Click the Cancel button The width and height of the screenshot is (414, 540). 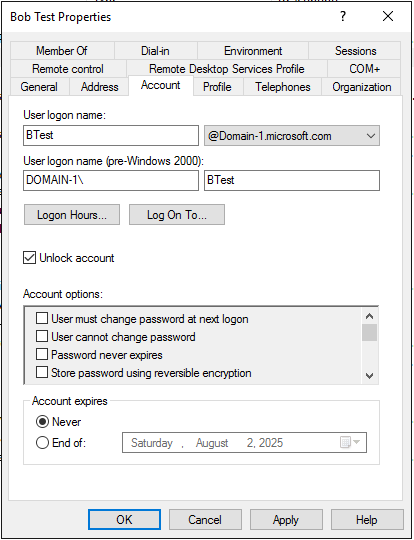pos(205,519)
